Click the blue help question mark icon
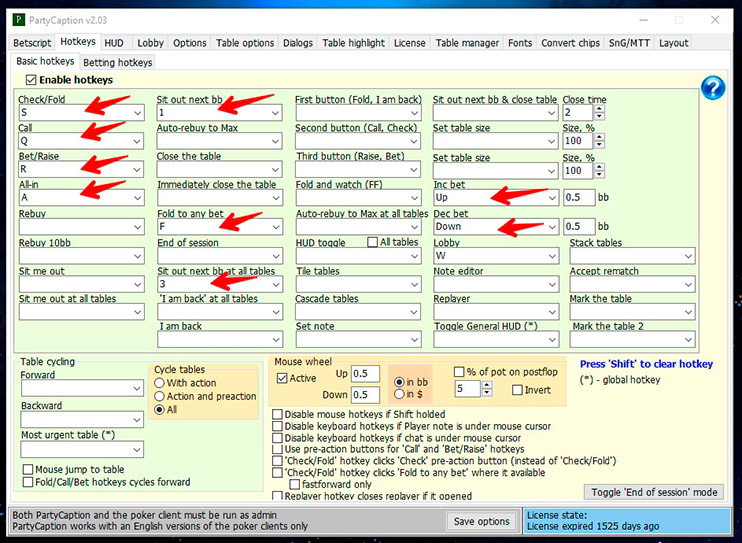 coord(713,88)
